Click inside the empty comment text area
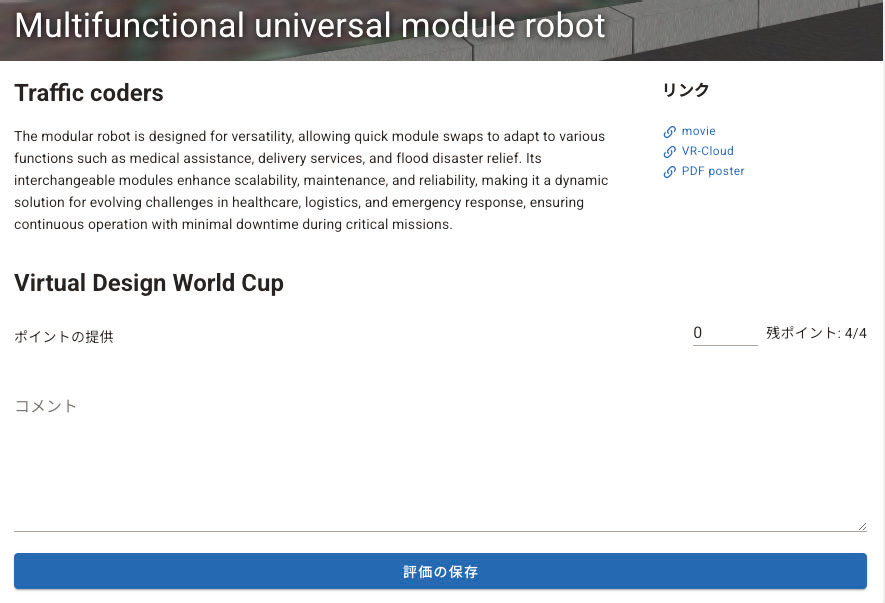This screenshot has width=885, height=603. [440, 470]
